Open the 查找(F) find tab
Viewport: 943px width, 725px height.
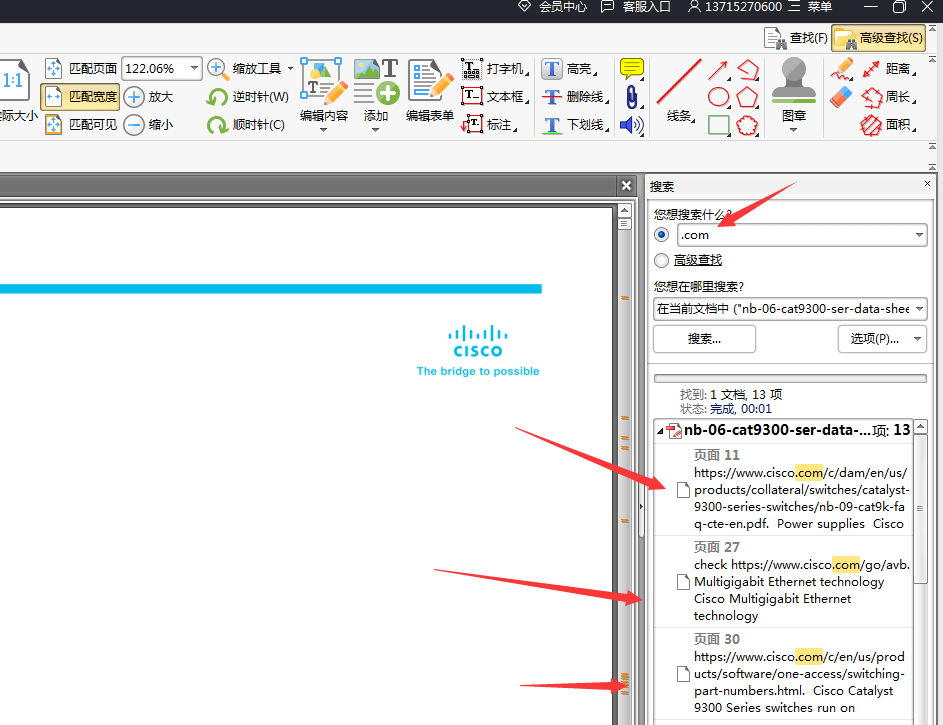[796, 38]
